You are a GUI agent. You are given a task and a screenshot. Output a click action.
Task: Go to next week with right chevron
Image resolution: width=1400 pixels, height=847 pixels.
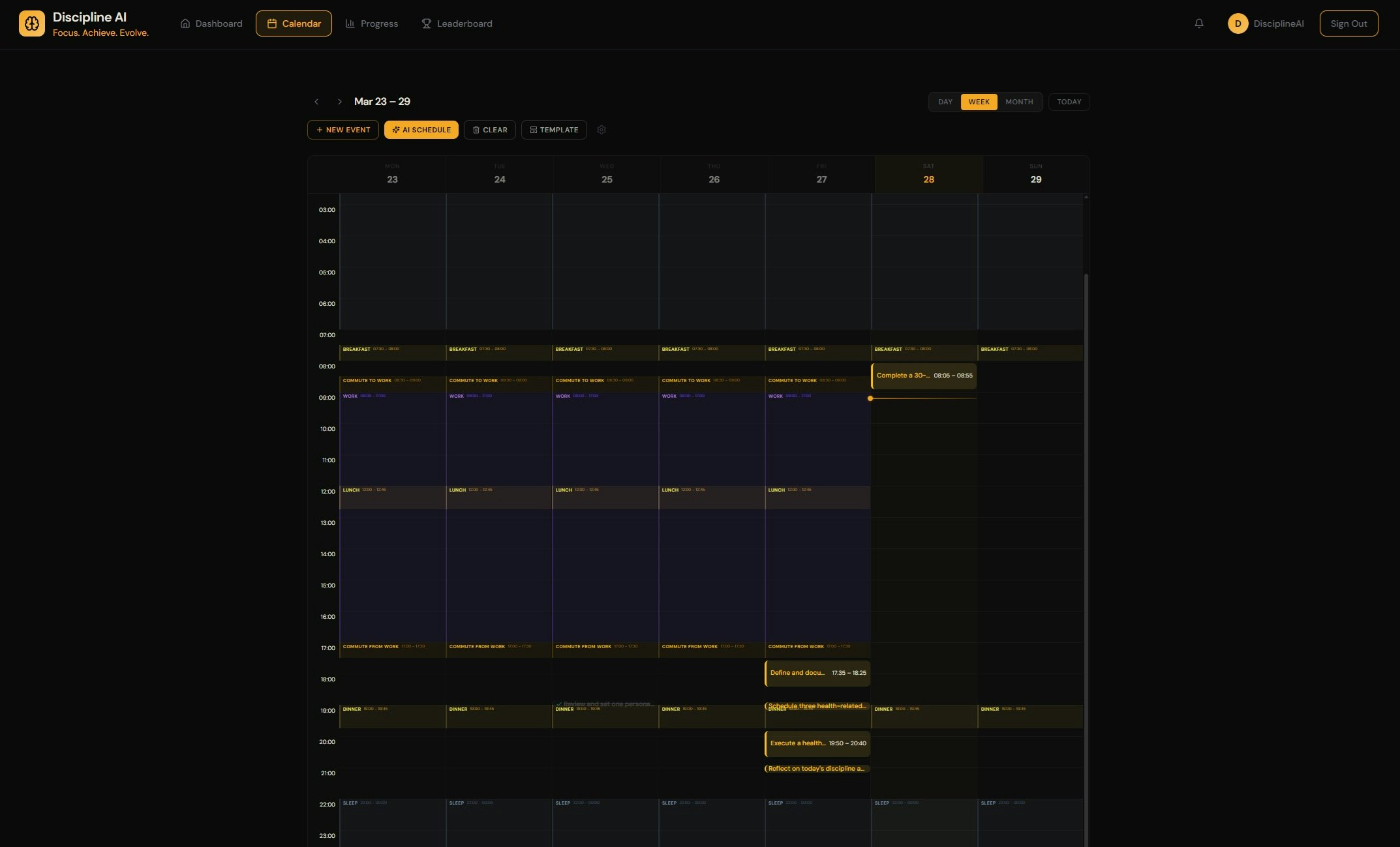(x=339, y=102)
